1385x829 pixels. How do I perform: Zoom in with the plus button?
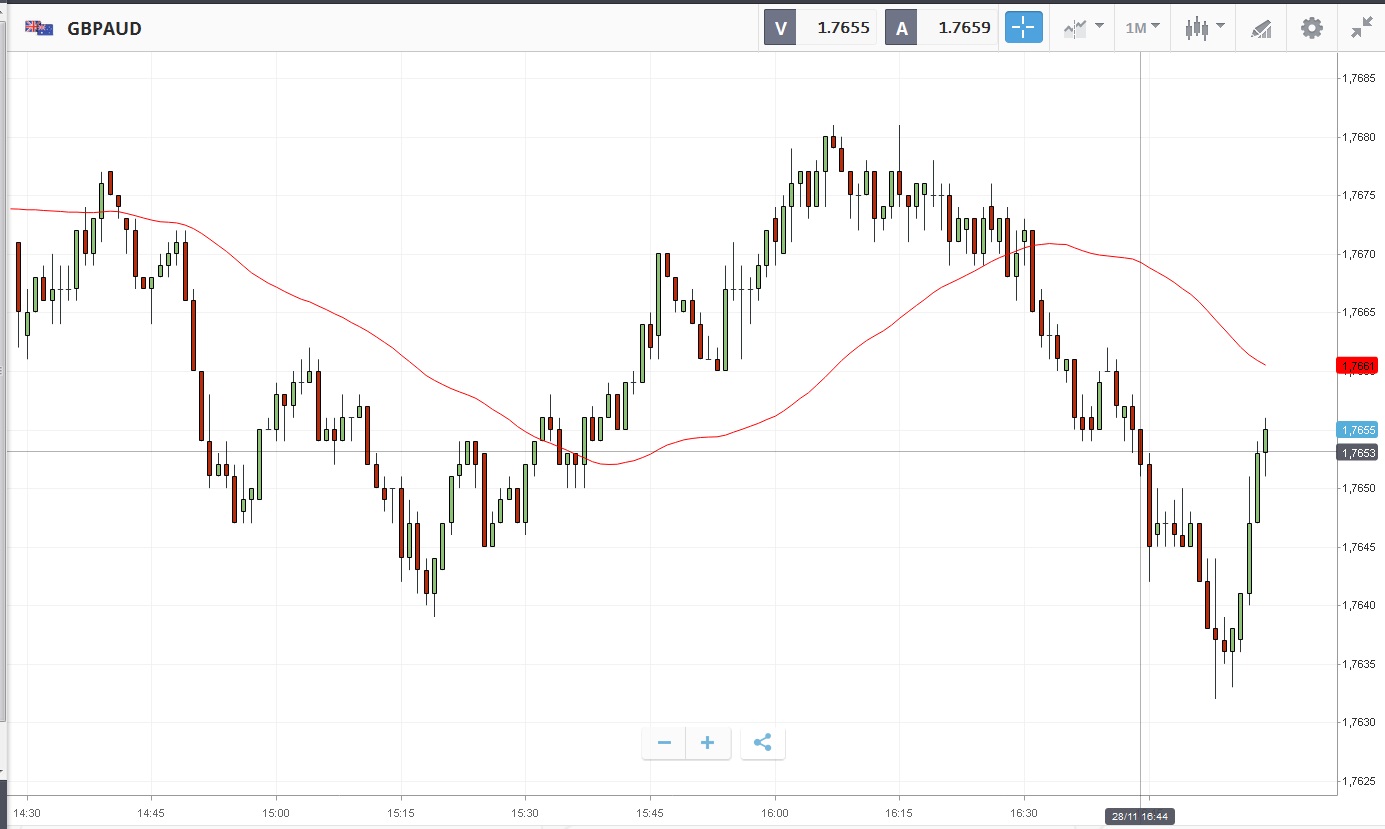pyautogui.click(x=708, y=743)
